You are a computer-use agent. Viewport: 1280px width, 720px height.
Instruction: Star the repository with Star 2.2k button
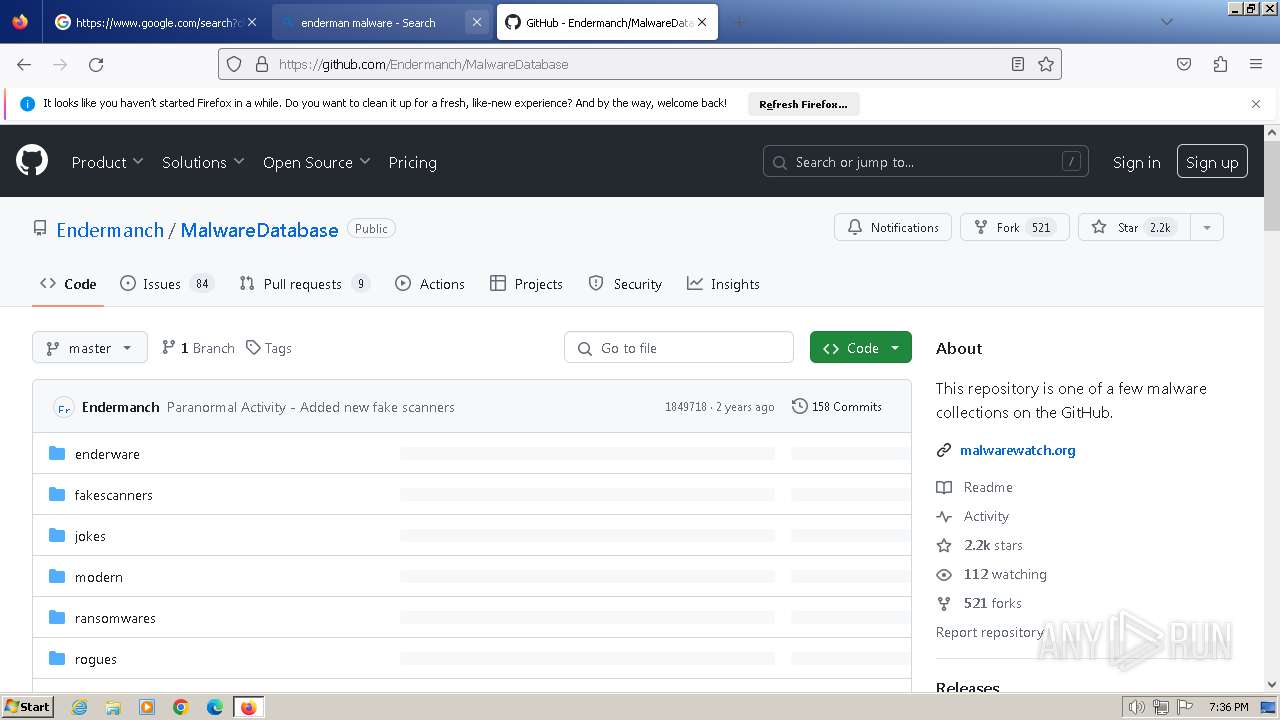coord(1134,227)
